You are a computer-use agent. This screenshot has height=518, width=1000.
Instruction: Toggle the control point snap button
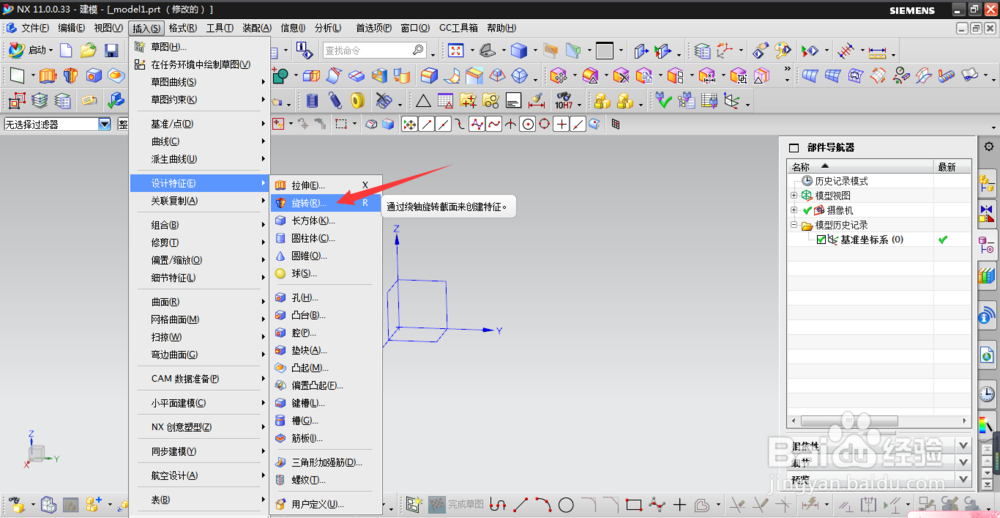(460, 124)
